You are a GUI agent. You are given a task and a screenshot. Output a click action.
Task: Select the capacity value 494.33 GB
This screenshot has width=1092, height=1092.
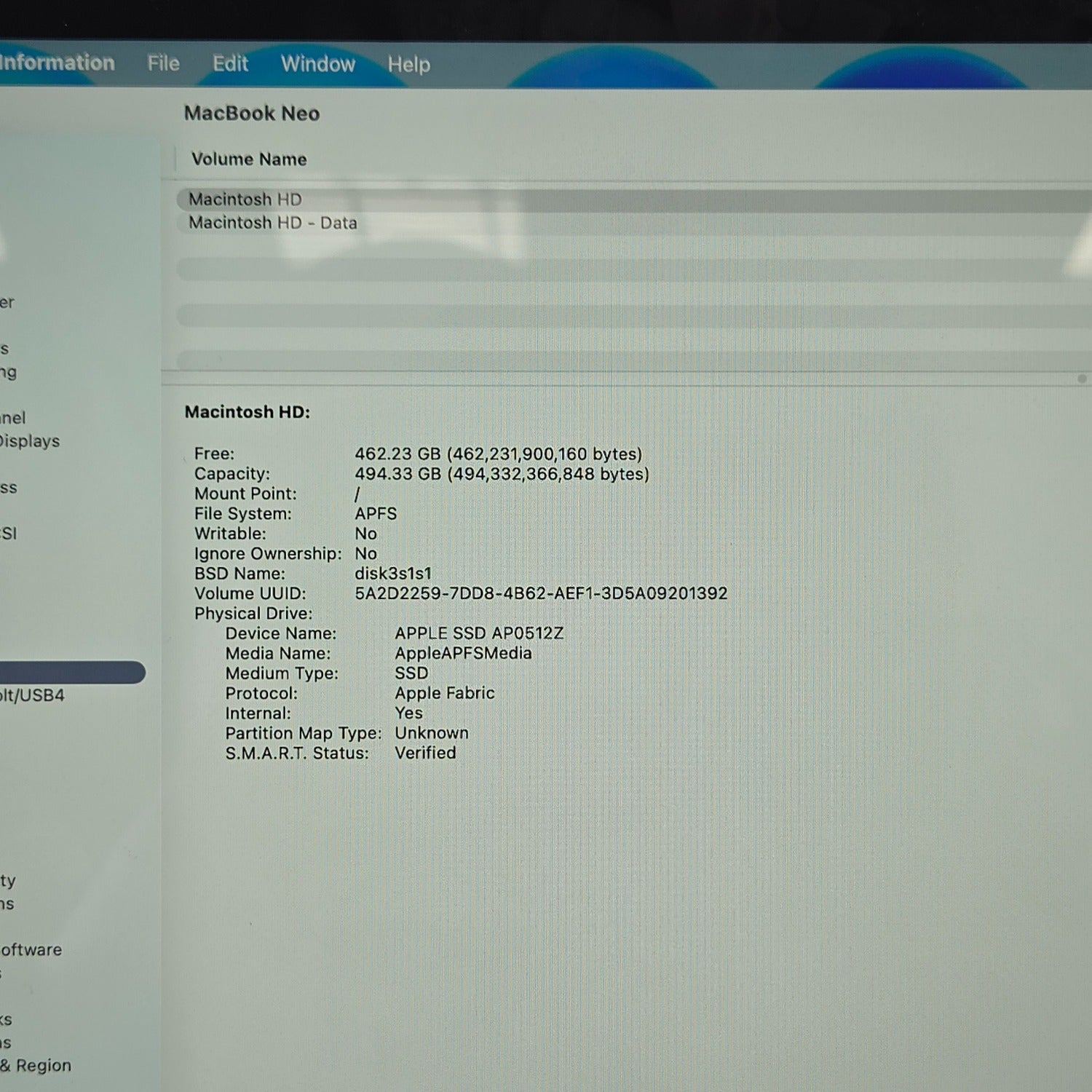pyautogui.click(x=502, y=474)
